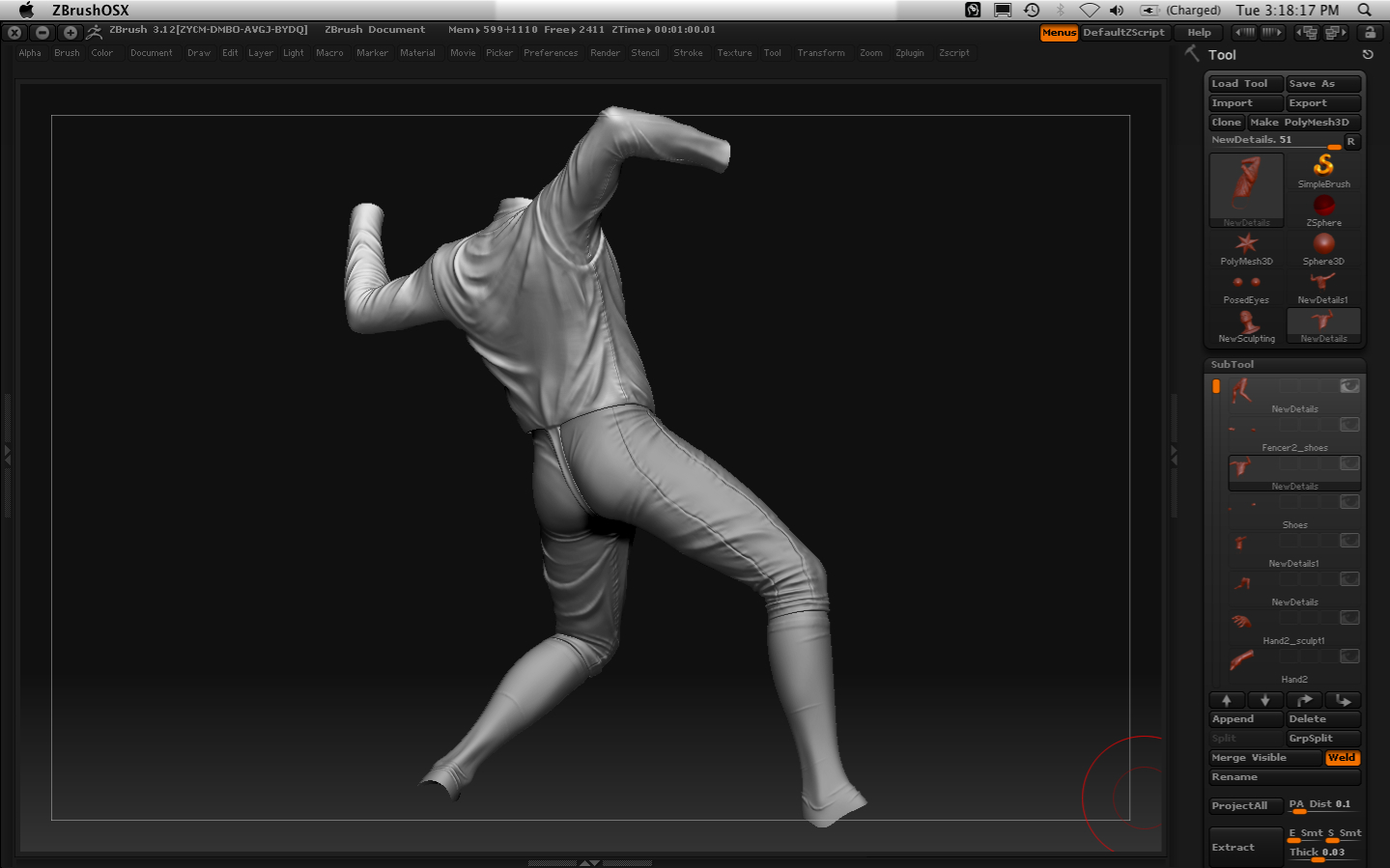Toggle visibility of the Shoes subtool
Viewport: 1390px width, 868px height.
tap(1349, 502)
